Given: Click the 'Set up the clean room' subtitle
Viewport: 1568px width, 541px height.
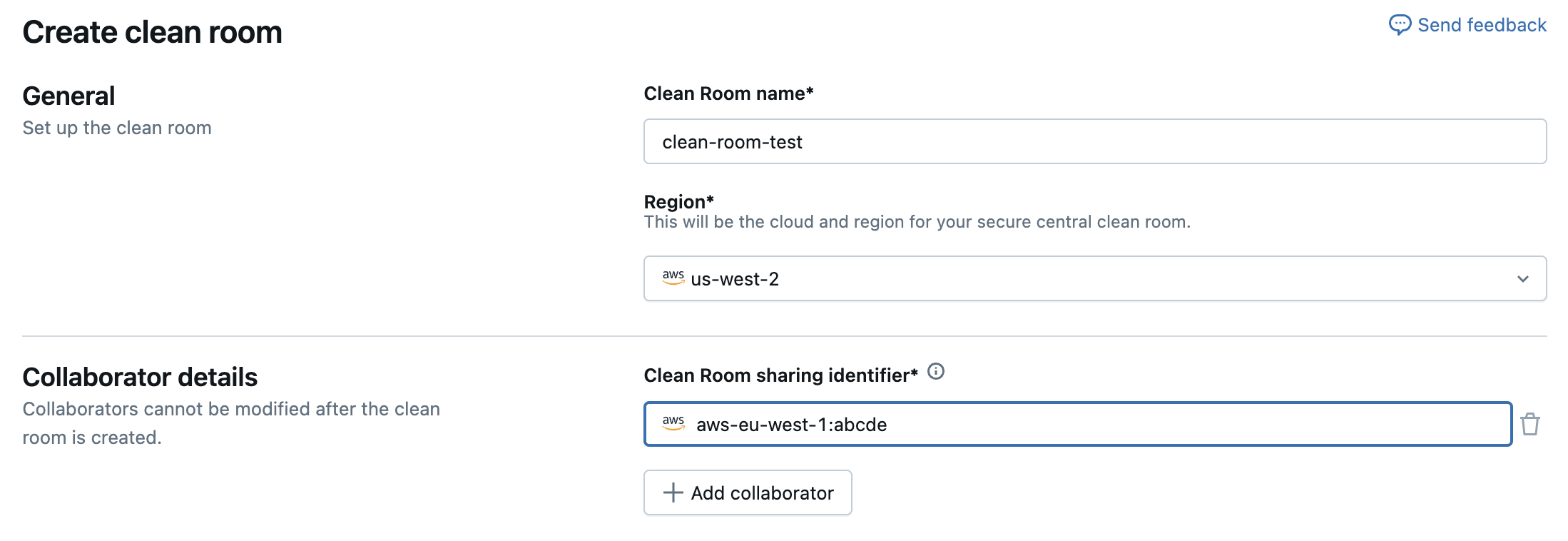Looking at the screenshot, I should click(117, 128).
